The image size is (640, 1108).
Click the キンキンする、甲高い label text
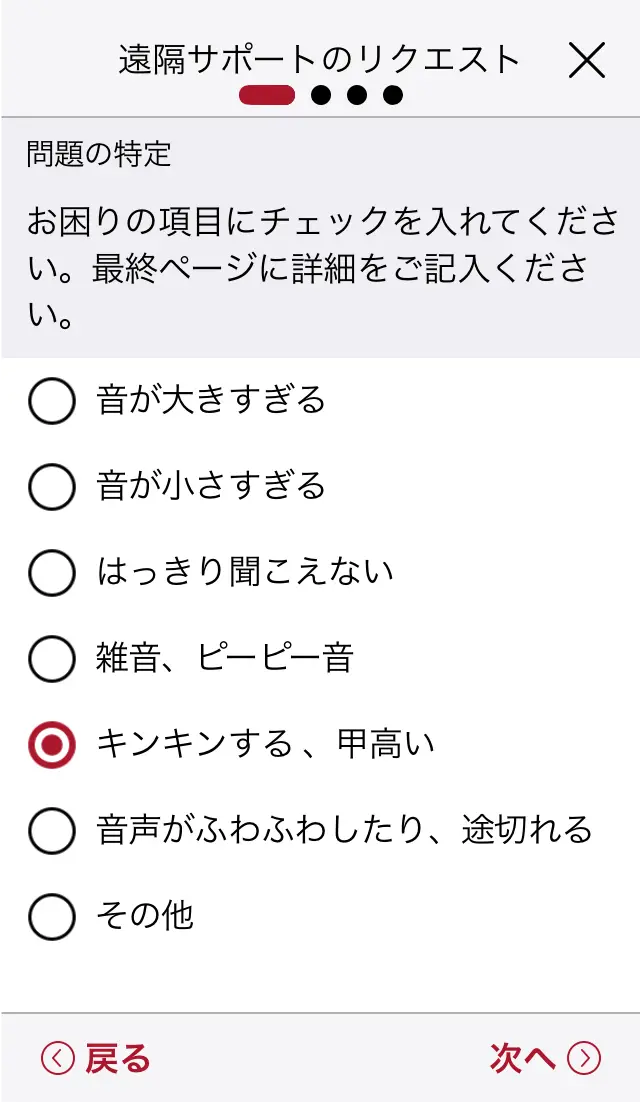(266, 745)
